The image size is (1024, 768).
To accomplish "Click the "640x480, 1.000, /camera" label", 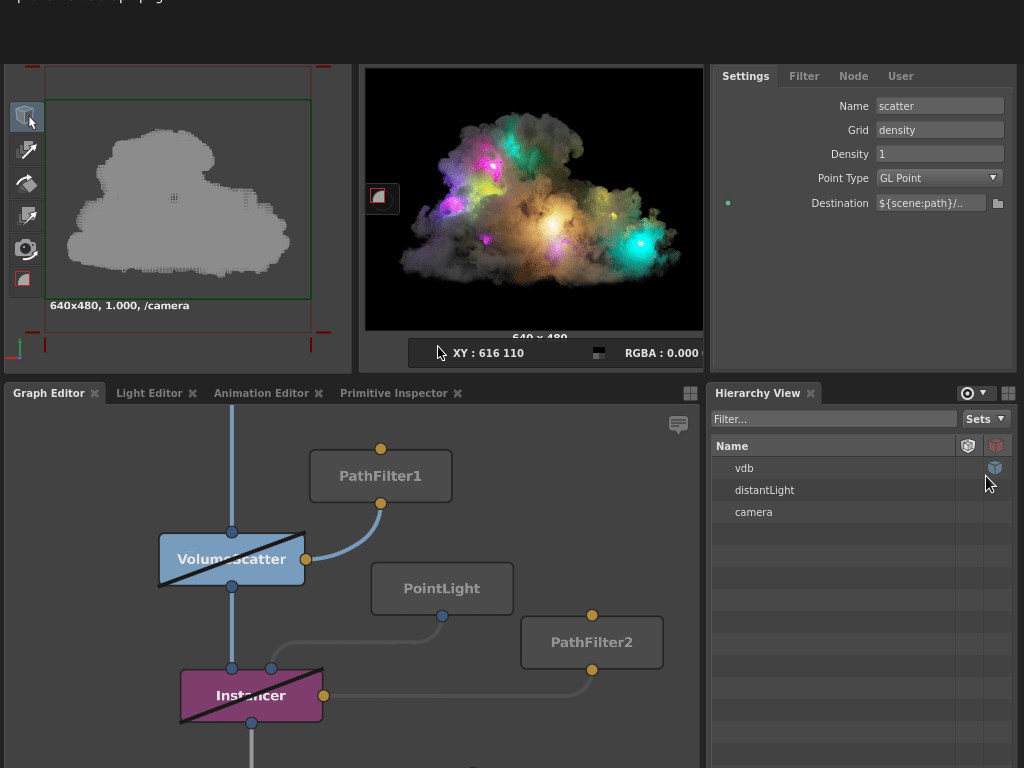I will tap(120, 306).
